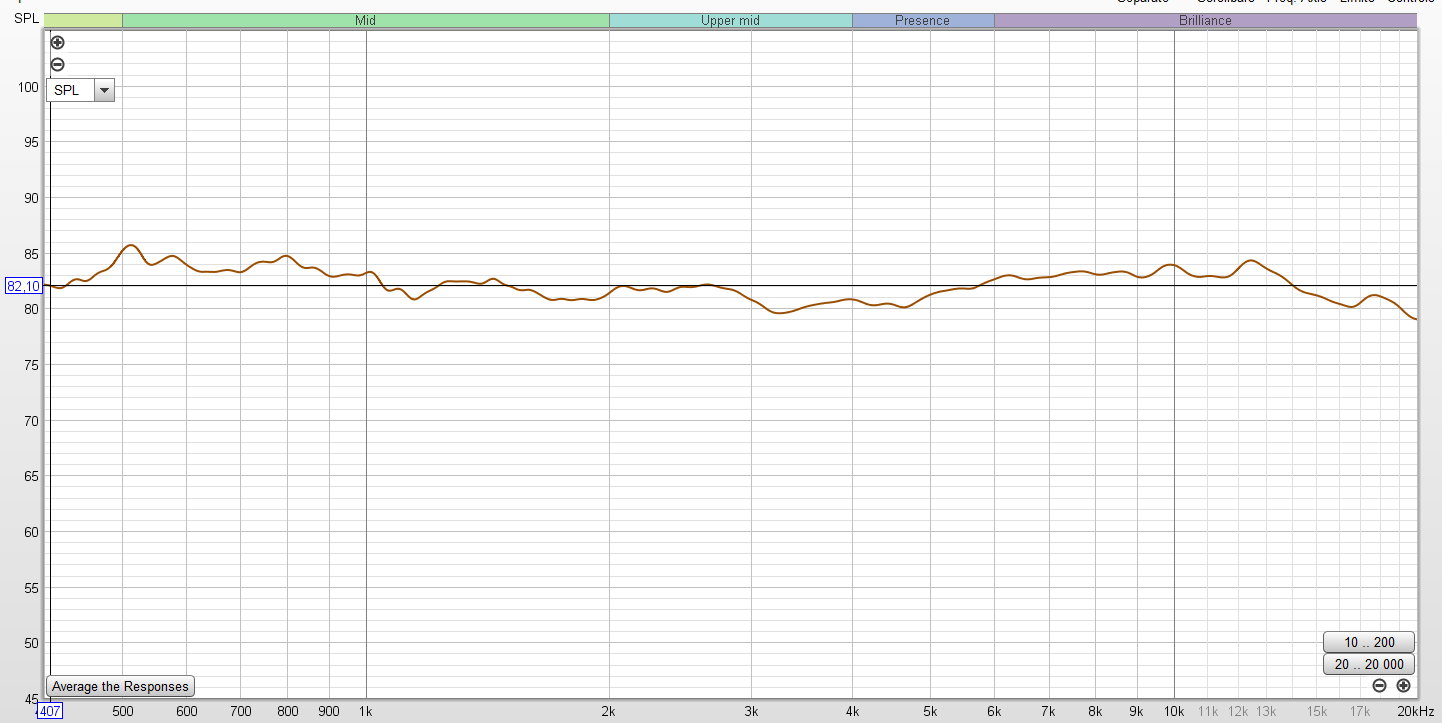Zoom out horizontally with the bottom-right minus icon
This screenshot has height=723, width=1442.
(1379, 685)
